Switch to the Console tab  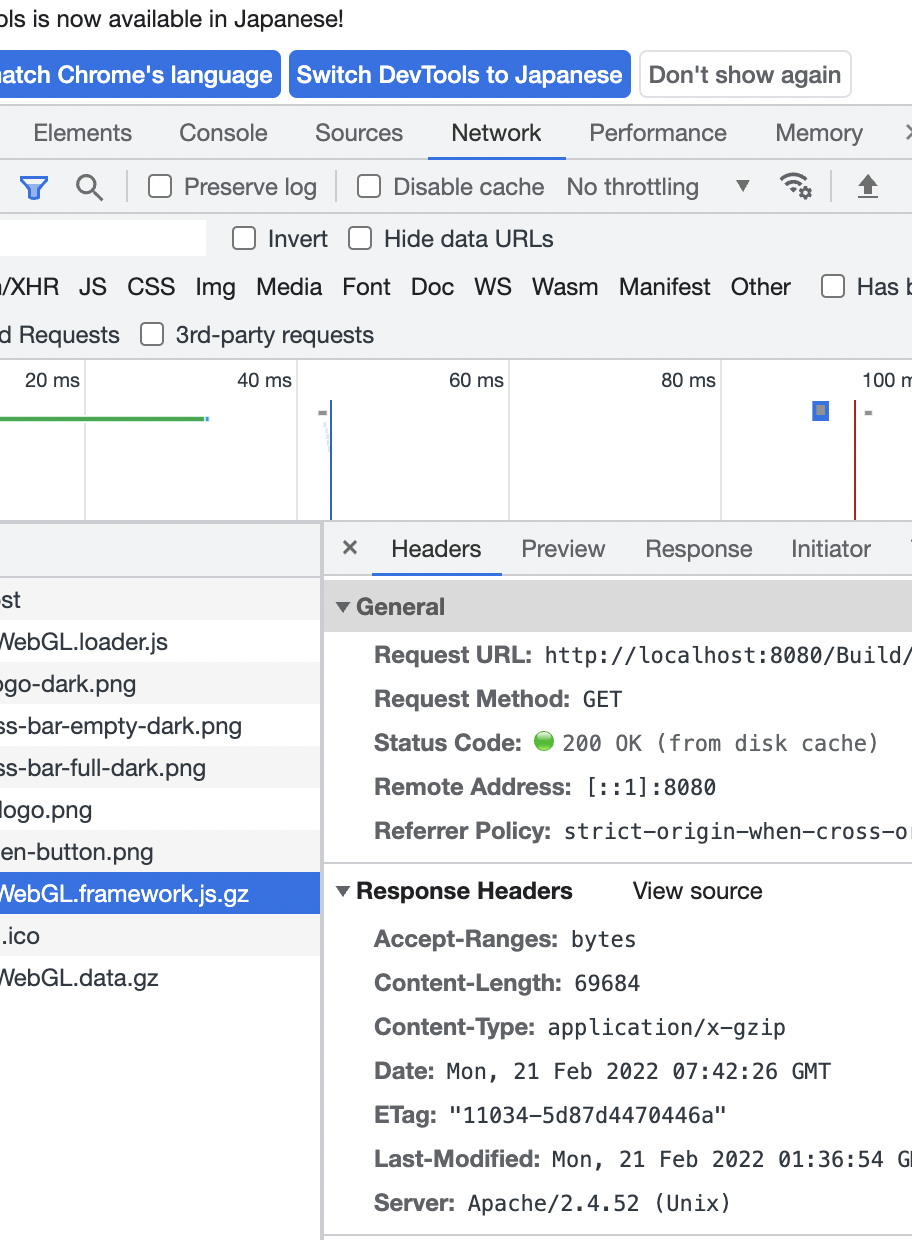pos(223,133)
